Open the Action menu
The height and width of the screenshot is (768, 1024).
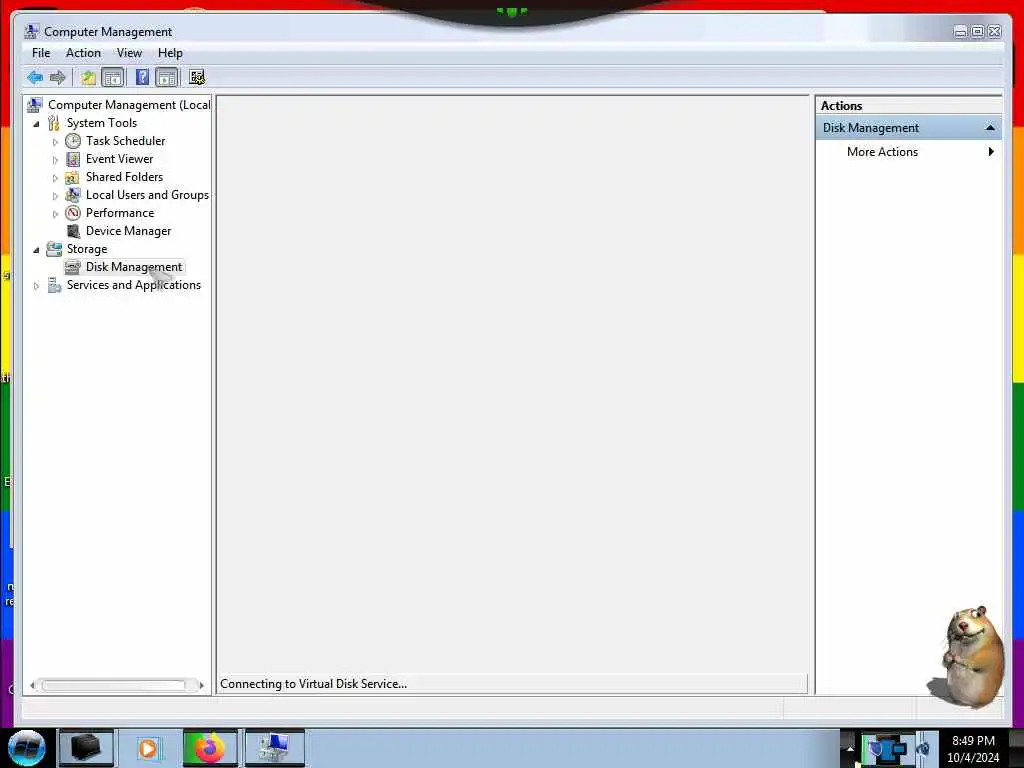tap(83, 53)
